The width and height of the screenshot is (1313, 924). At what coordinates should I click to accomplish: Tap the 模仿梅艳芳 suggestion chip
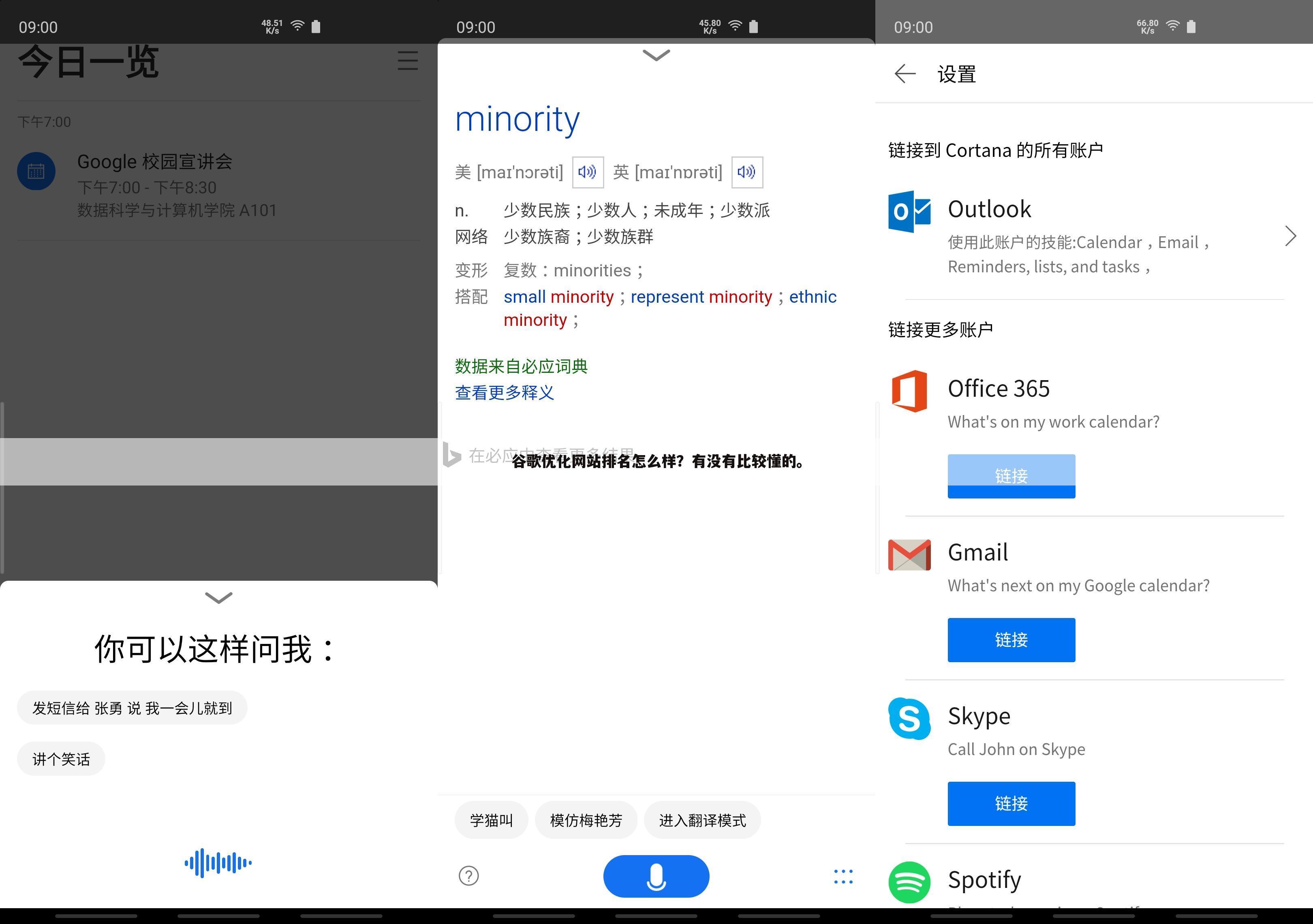[x=586, y=821]
